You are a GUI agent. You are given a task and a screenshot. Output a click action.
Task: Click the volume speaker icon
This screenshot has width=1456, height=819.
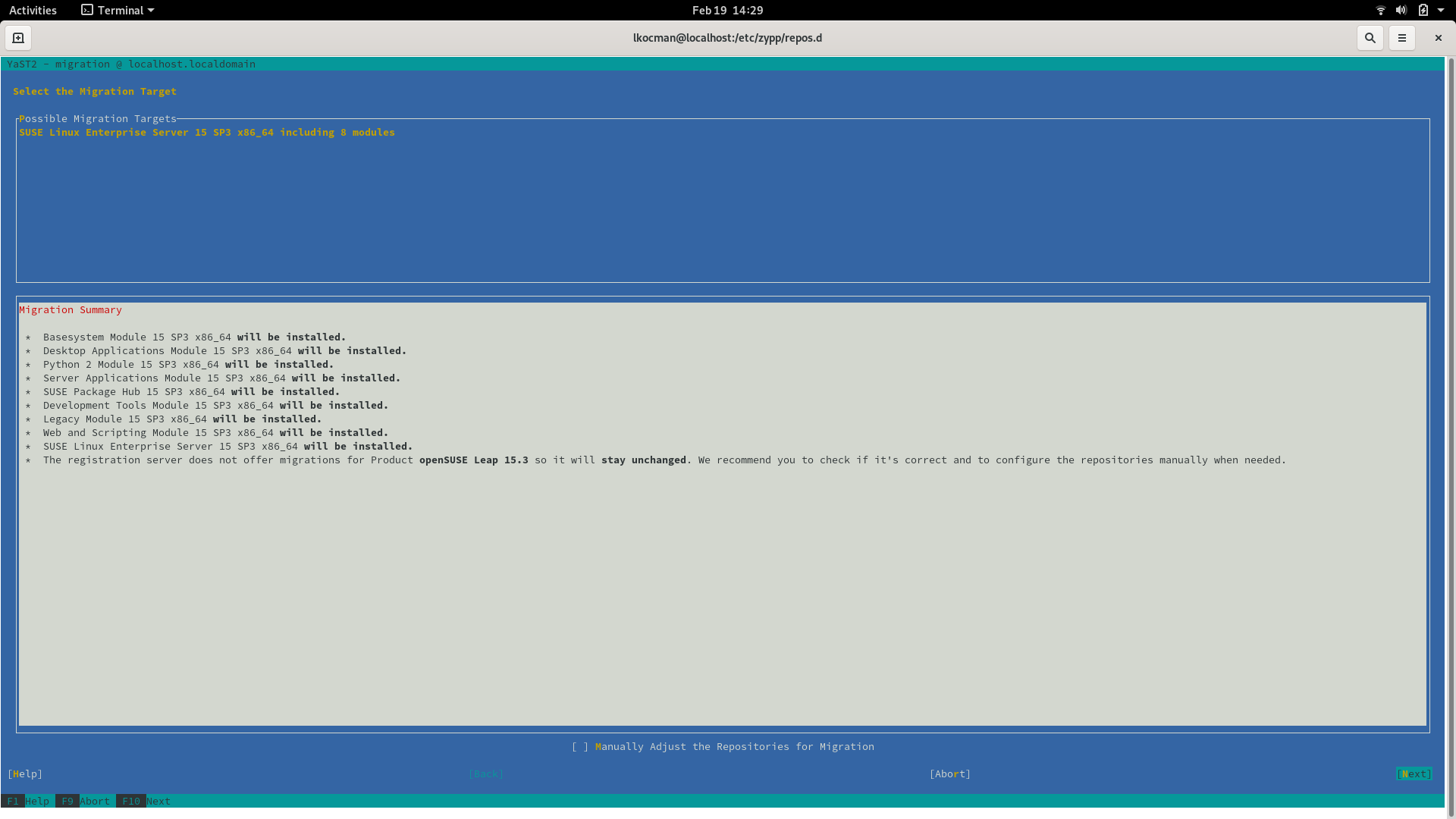[x=1401, y=11]
